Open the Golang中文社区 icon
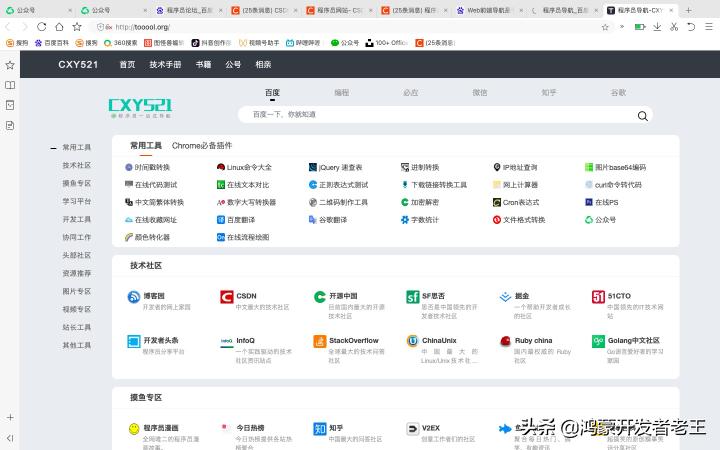 point(598,341)
